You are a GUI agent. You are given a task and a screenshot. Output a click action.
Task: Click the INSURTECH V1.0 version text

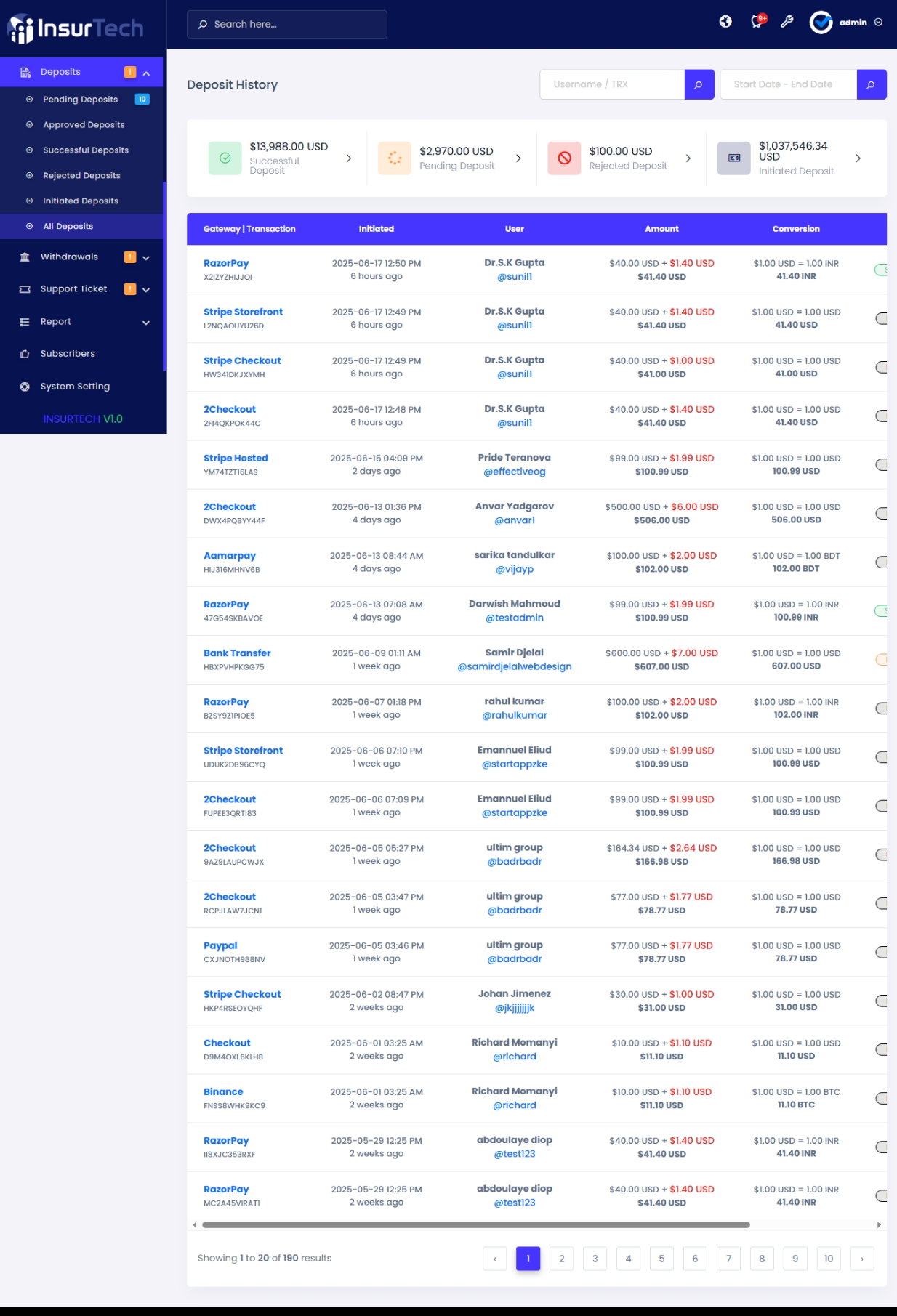pyautogui.click(x=83, y=419)
